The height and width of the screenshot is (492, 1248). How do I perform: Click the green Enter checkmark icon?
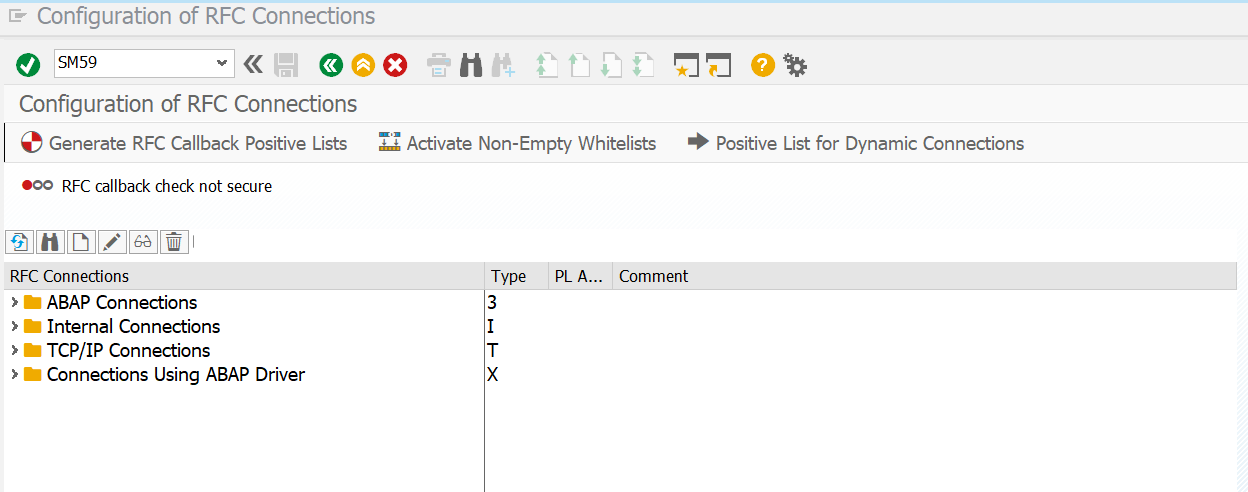28,65
